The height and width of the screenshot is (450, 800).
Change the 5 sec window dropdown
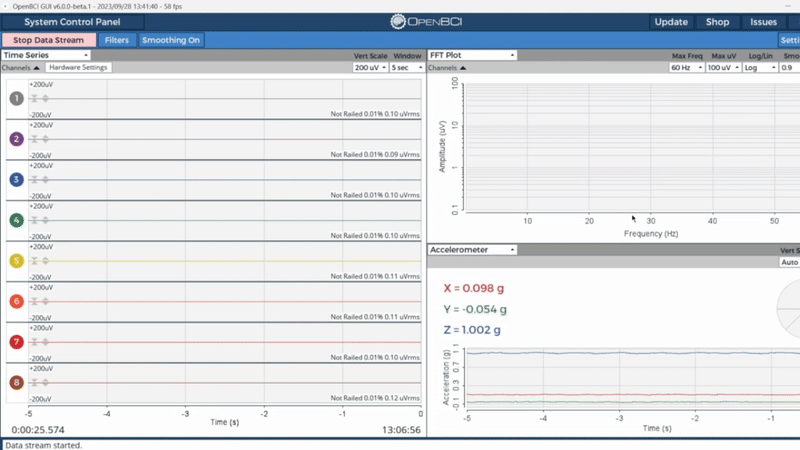point(407,67)
